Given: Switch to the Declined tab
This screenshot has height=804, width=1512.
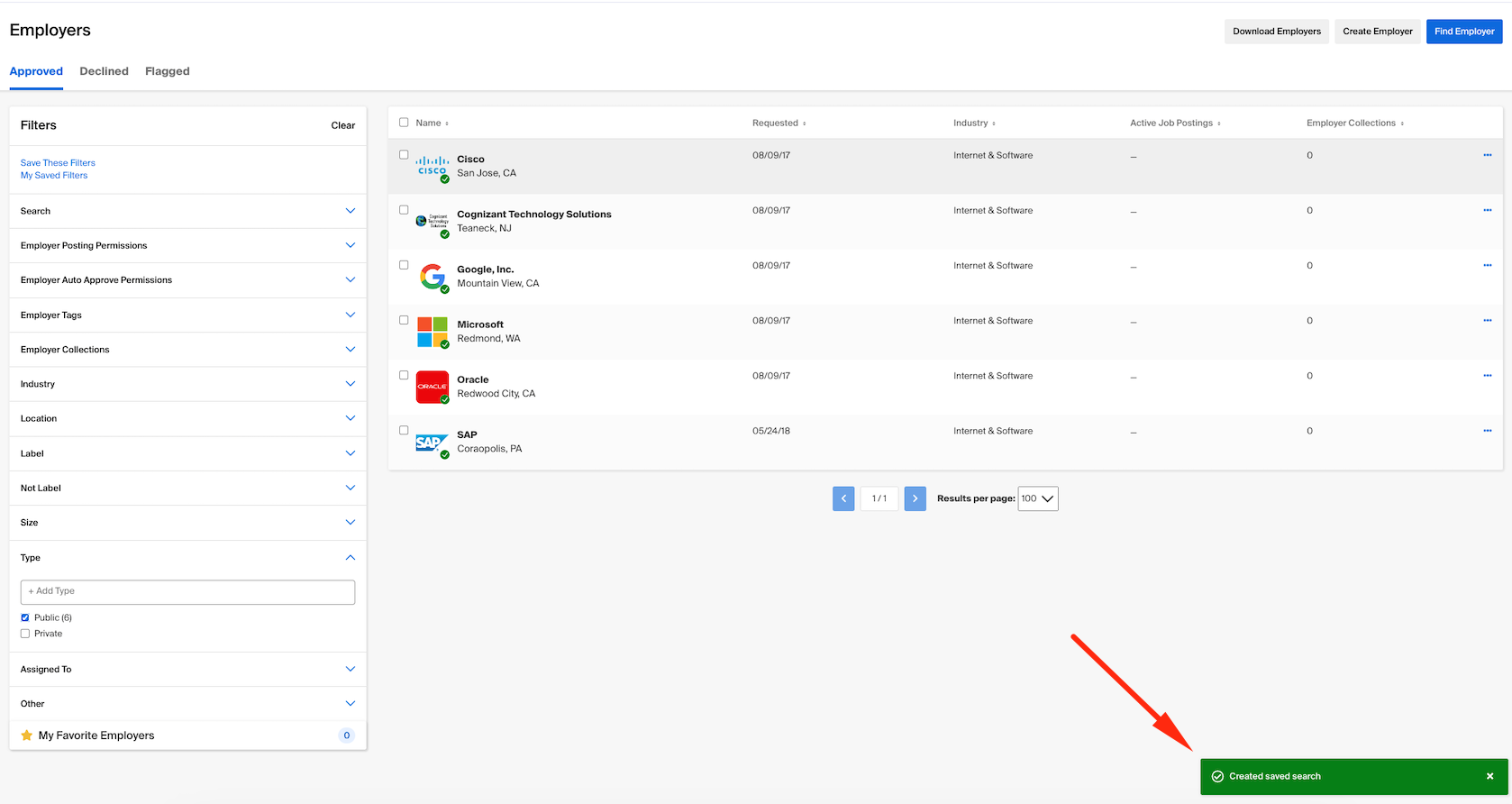Looking at the screenshot, I should tap(104, 71).
